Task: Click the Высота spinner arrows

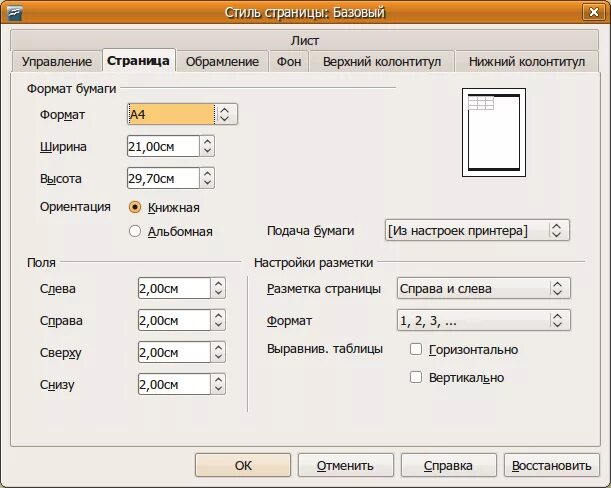Action: [207, 179]
